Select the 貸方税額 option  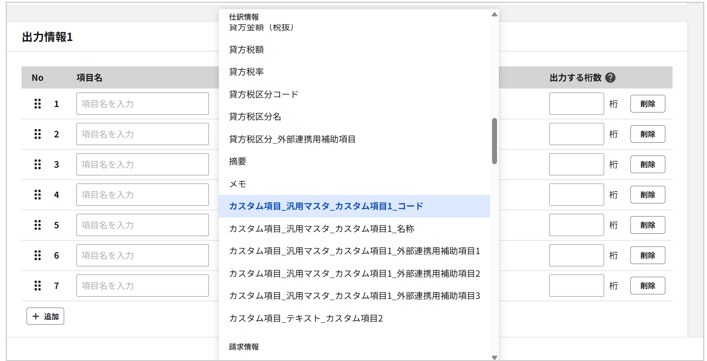(x=354, y=50)
